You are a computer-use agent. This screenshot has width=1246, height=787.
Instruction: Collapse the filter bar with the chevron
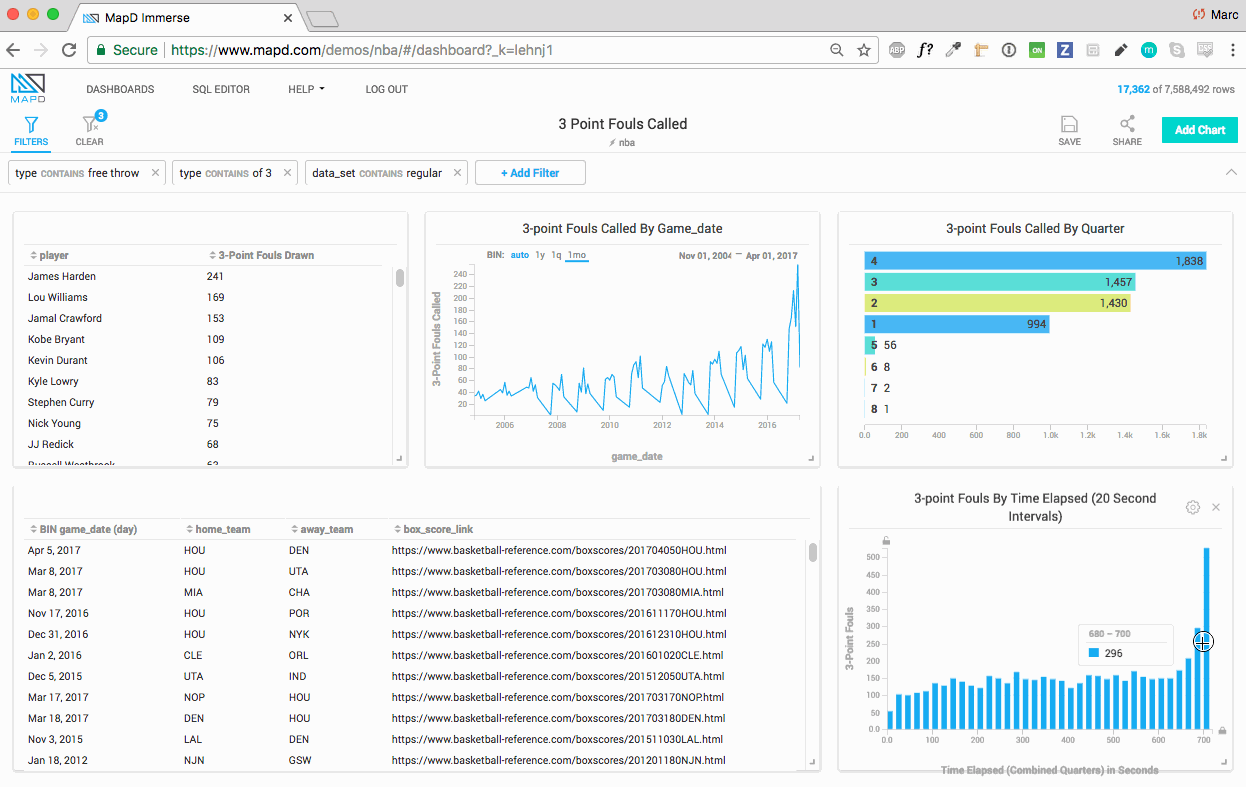point(1231,172)
